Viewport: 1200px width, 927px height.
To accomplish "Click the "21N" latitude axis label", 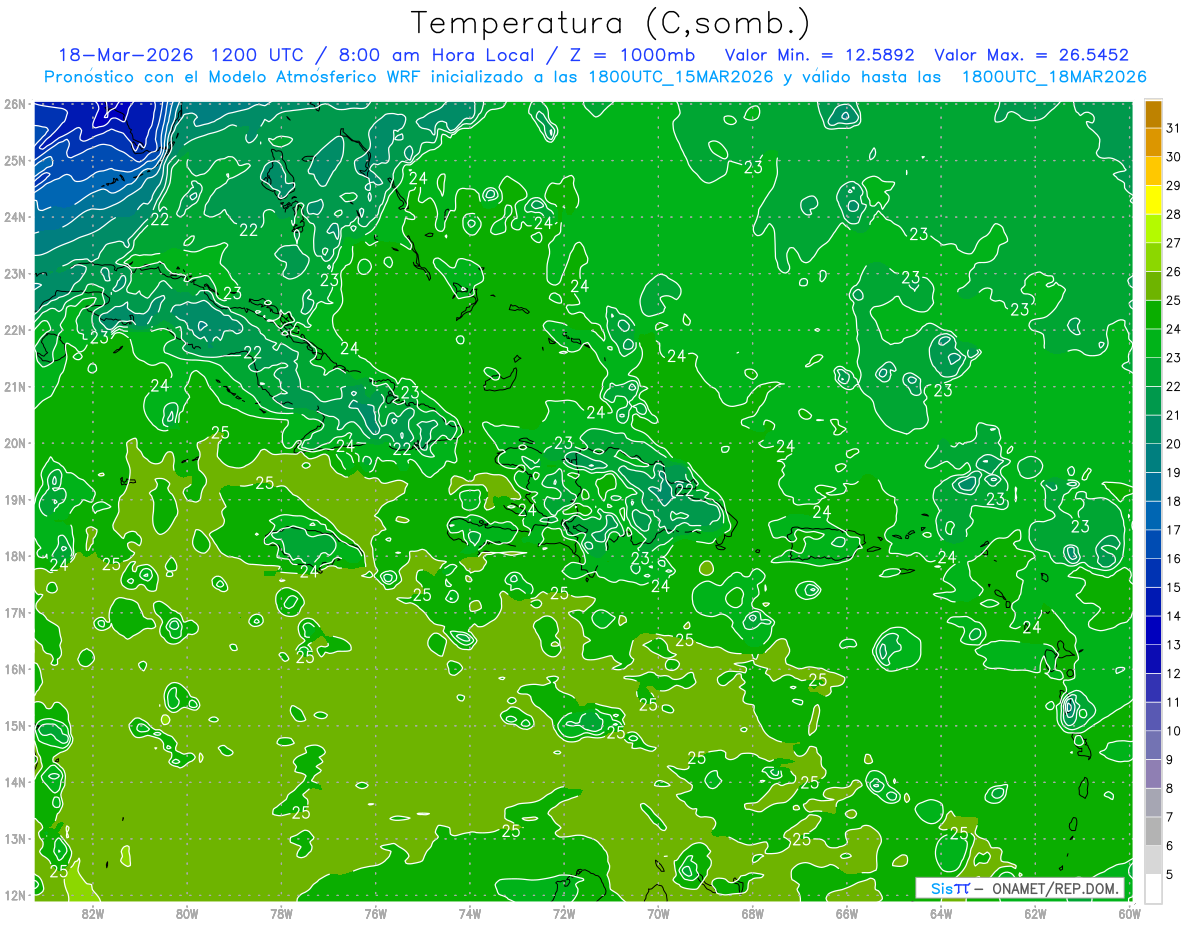I will coord(15,387).
